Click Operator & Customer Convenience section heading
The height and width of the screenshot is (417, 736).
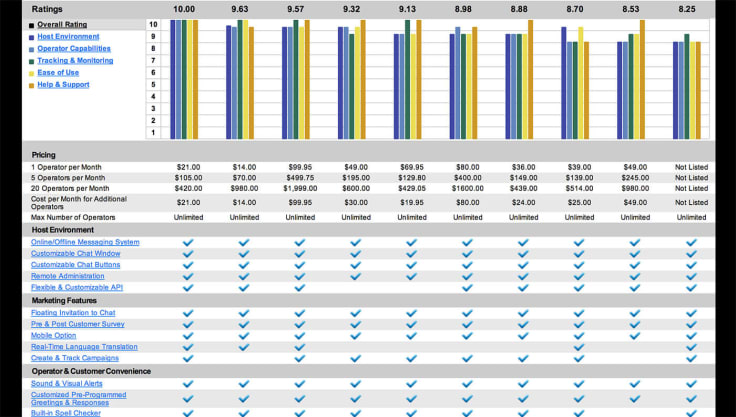[91, 371]
